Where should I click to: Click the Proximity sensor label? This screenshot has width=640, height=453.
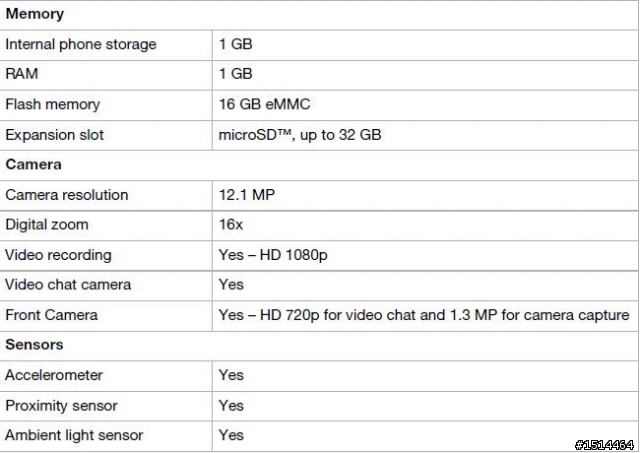point(61,406)
